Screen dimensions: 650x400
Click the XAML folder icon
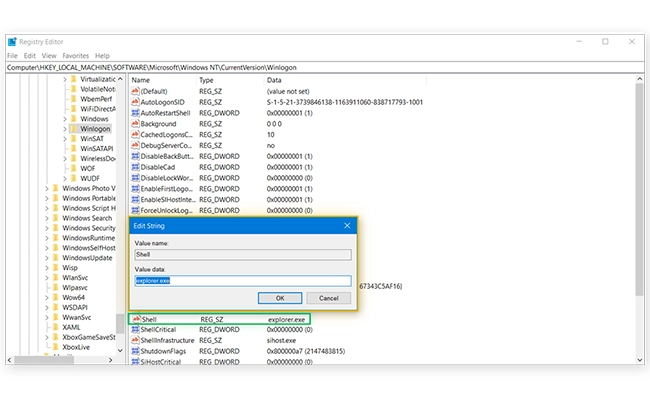56,327
